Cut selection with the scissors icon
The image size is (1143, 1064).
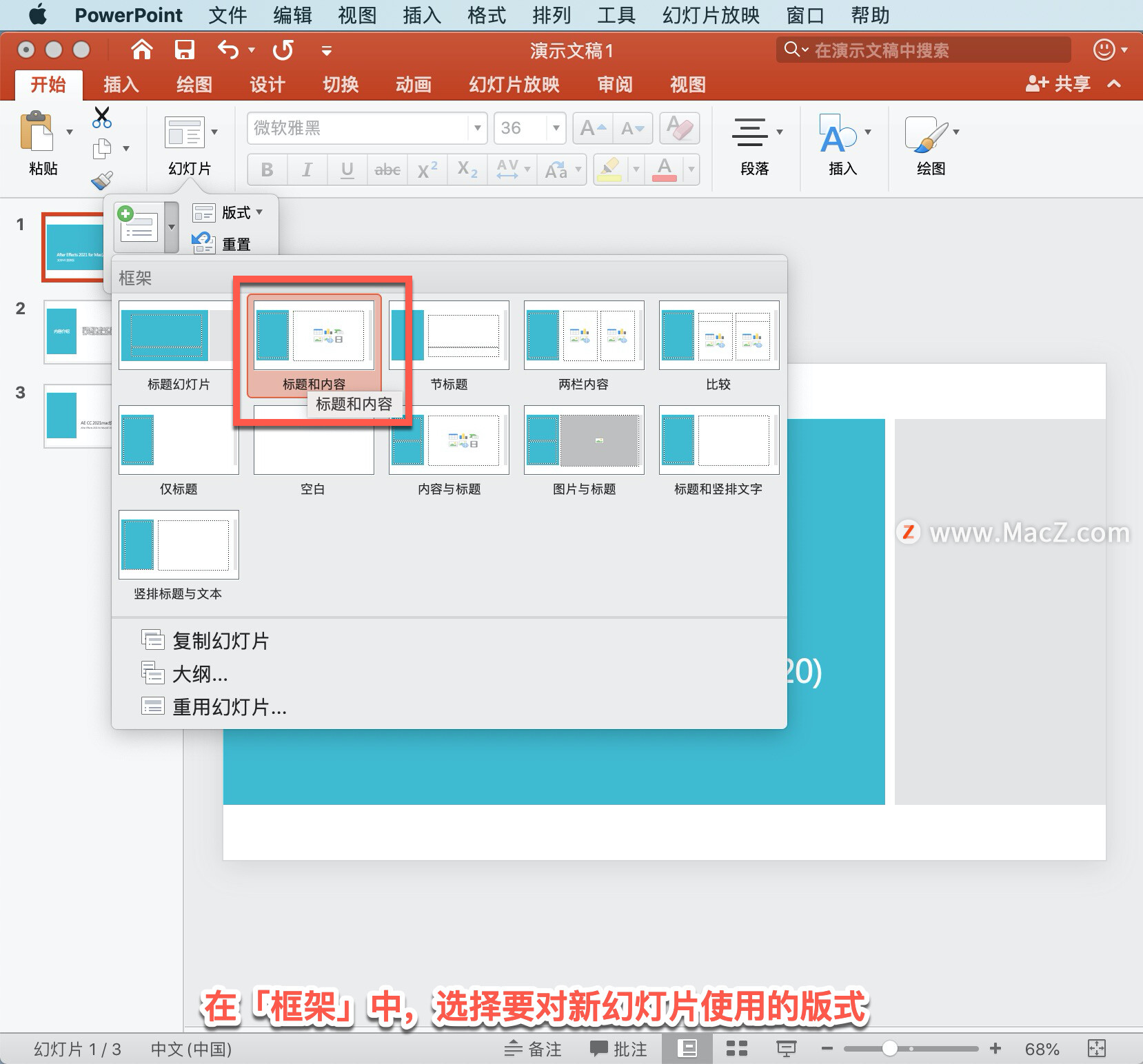tap(102, 118)
